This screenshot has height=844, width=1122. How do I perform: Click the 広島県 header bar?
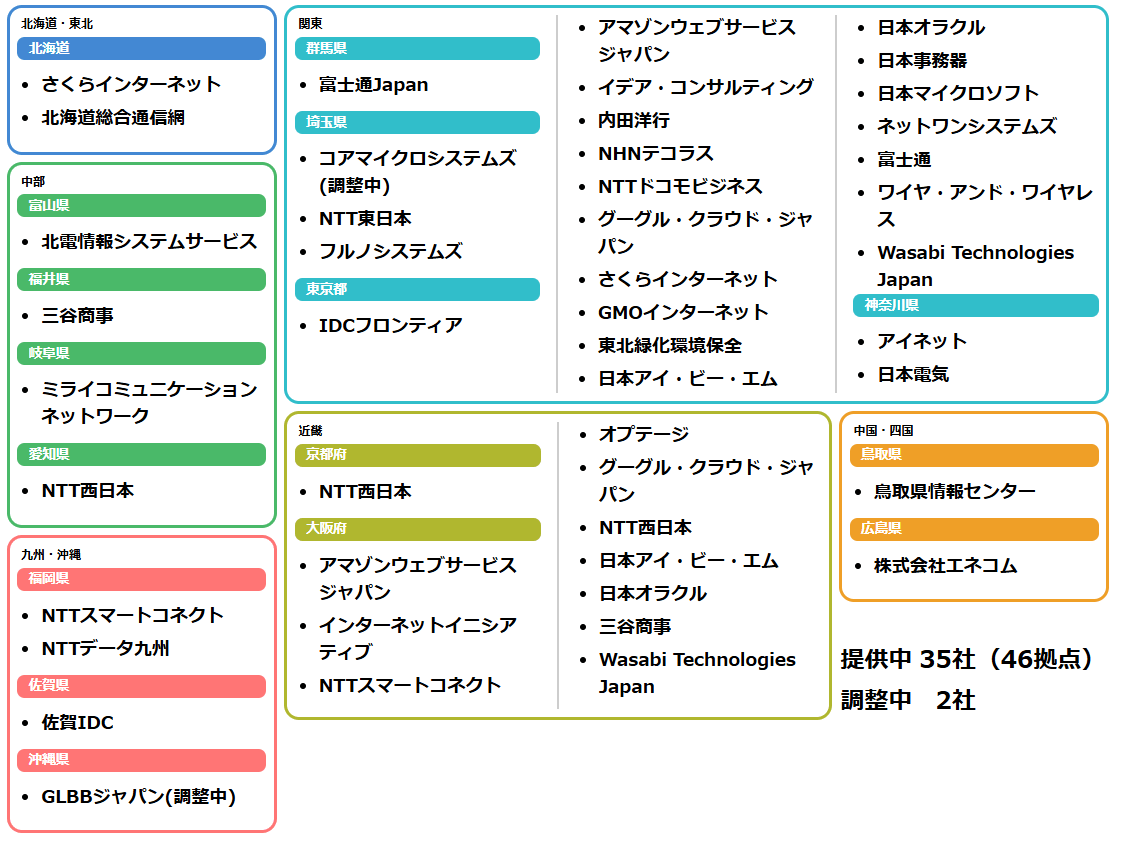click(975, 529)
